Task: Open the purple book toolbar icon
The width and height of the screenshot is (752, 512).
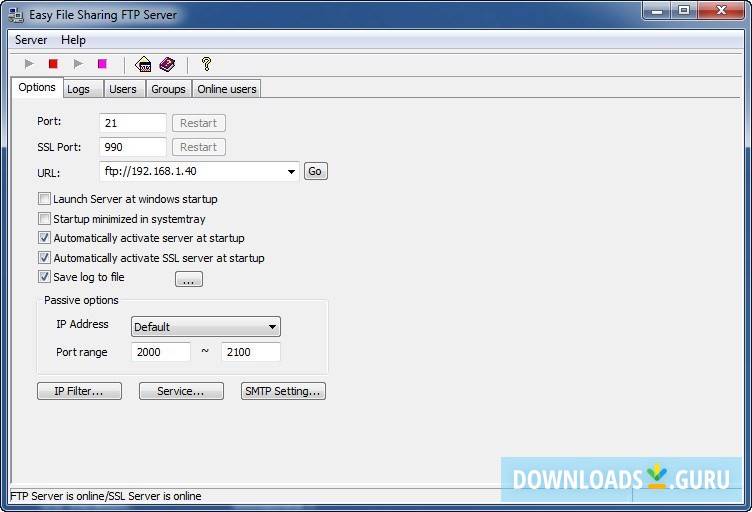Action: point(167,64)
